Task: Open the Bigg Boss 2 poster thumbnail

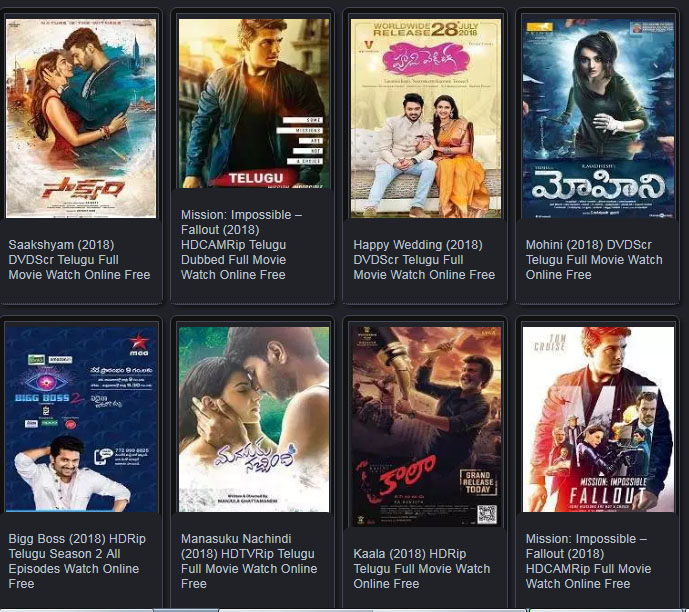Action: tap(81, 419)
